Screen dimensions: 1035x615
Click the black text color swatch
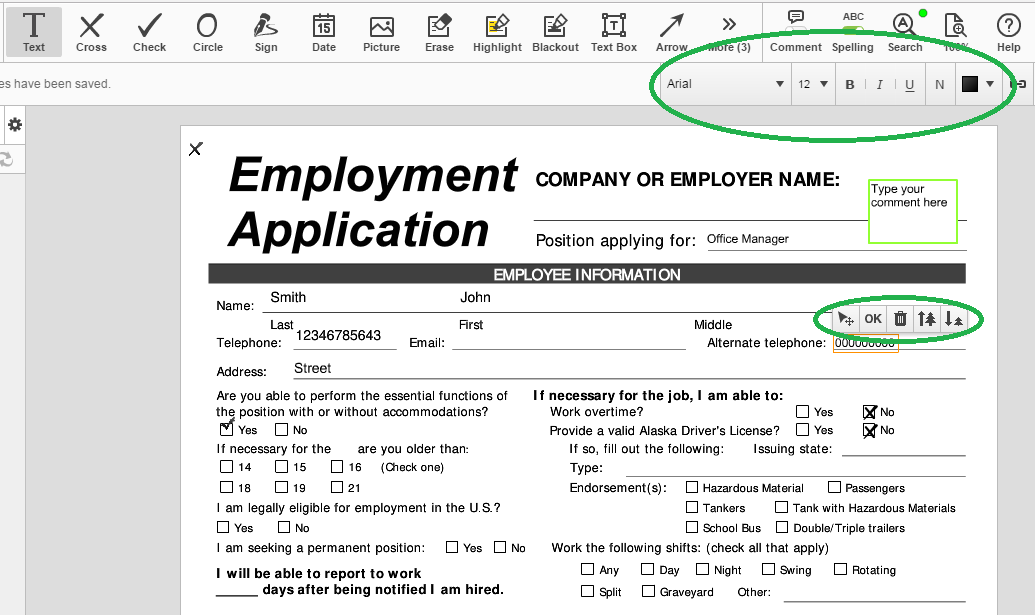(970, 84)
